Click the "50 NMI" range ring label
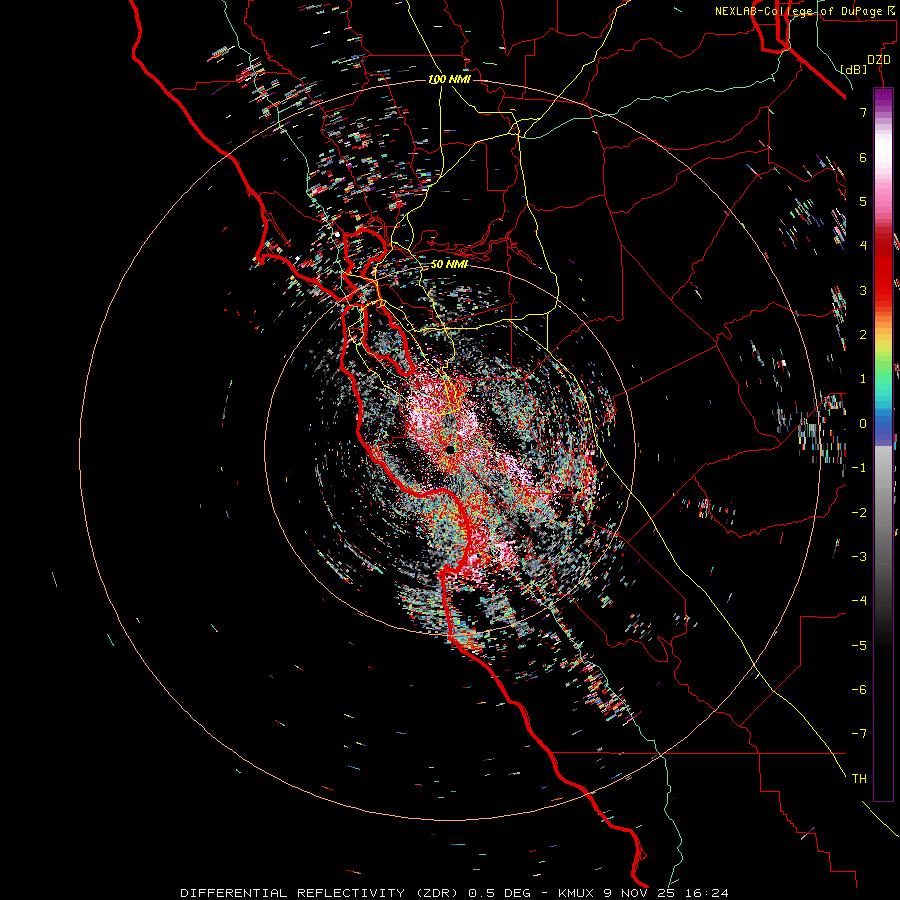This screenshot has height=900, width=900. [x=449, y=264]
